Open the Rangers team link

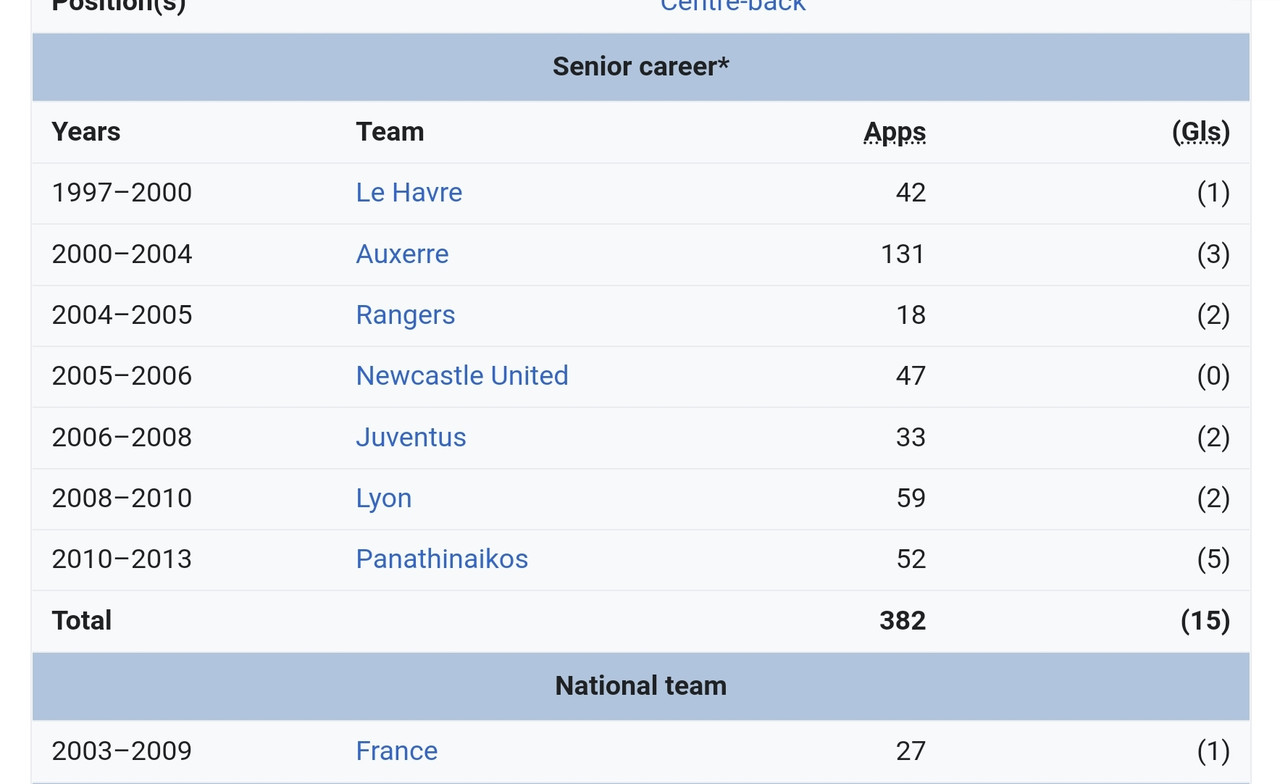click(405, 315)
